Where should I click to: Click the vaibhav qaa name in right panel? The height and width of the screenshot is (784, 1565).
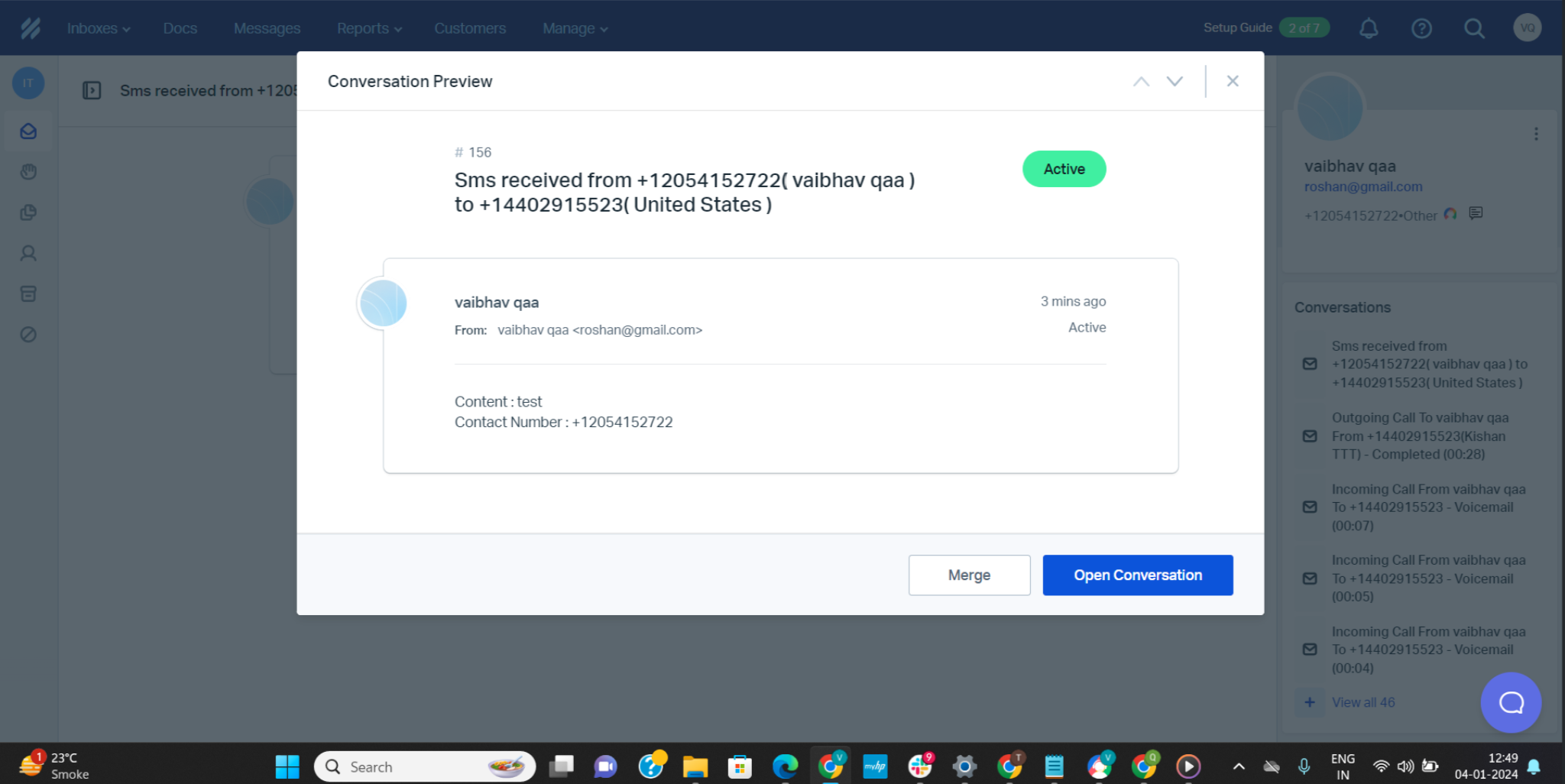(1350, 166)
